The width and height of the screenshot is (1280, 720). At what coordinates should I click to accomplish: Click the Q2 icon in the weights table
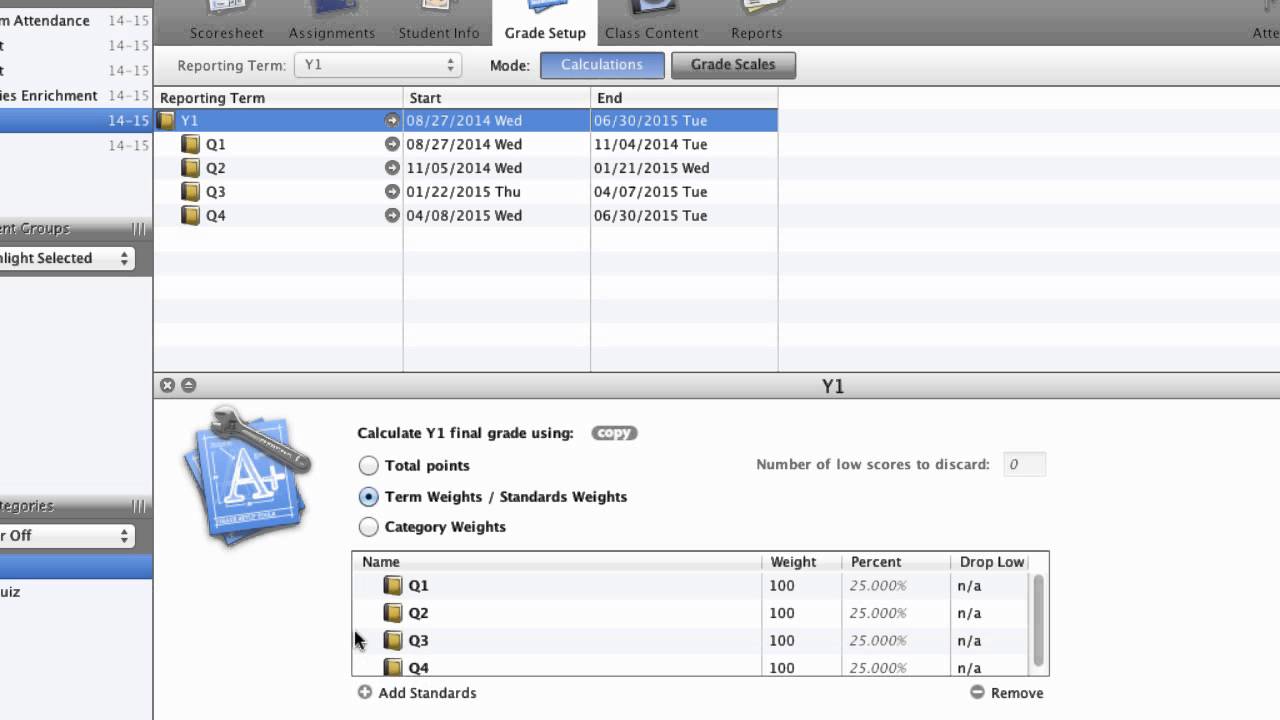click(x=393, y=613)
